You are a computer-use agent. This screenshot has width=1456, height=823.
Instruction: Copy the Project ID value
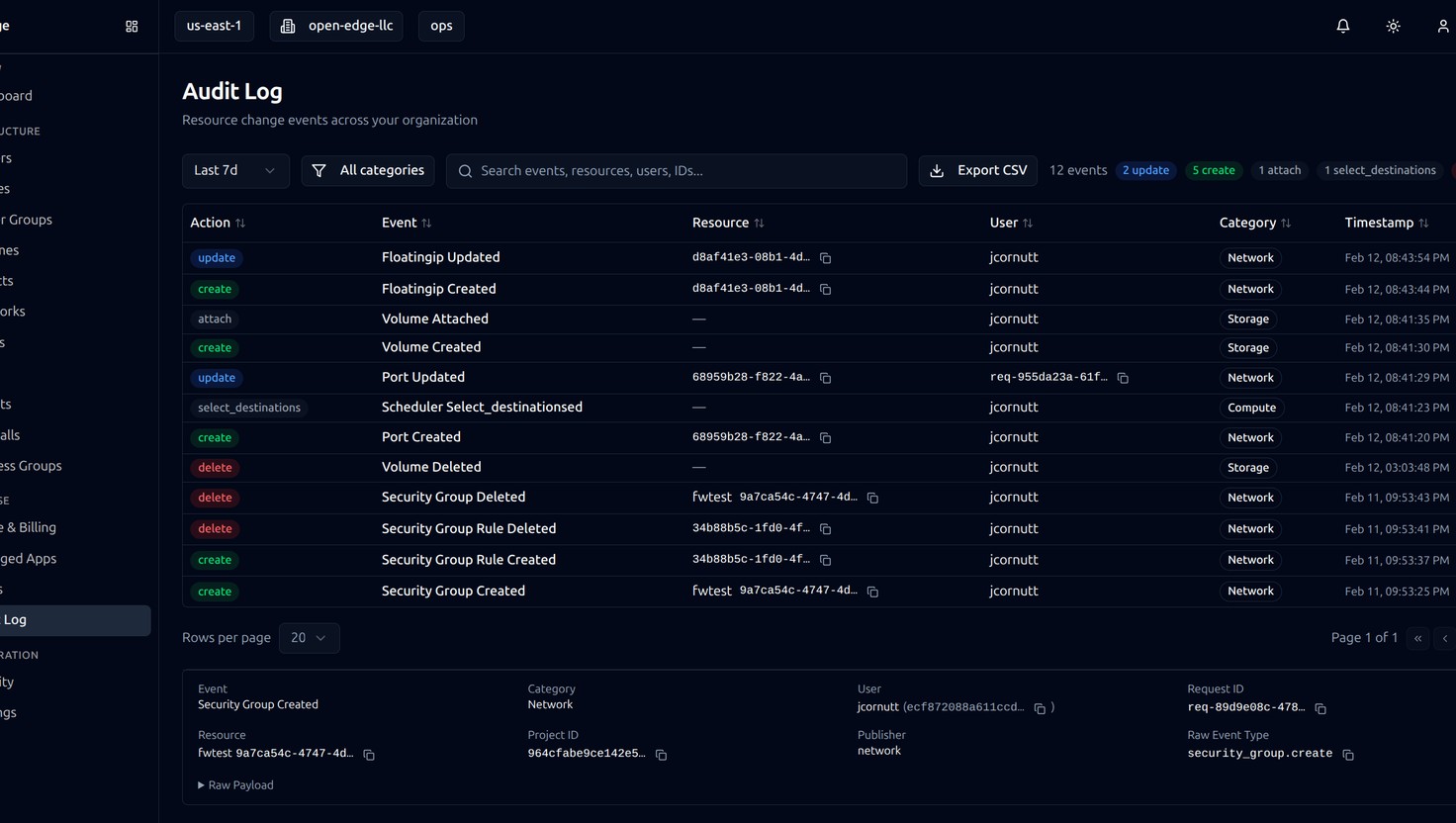tap(661, 754)
